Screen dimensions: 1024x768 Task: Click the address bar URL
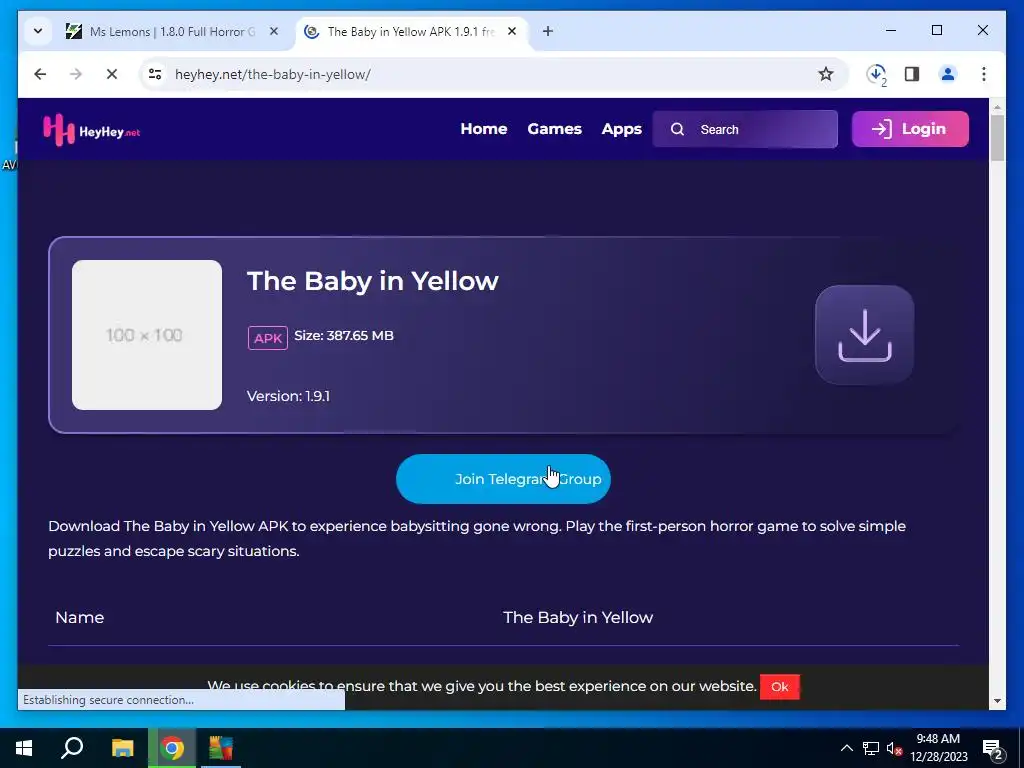pos(272,74)
